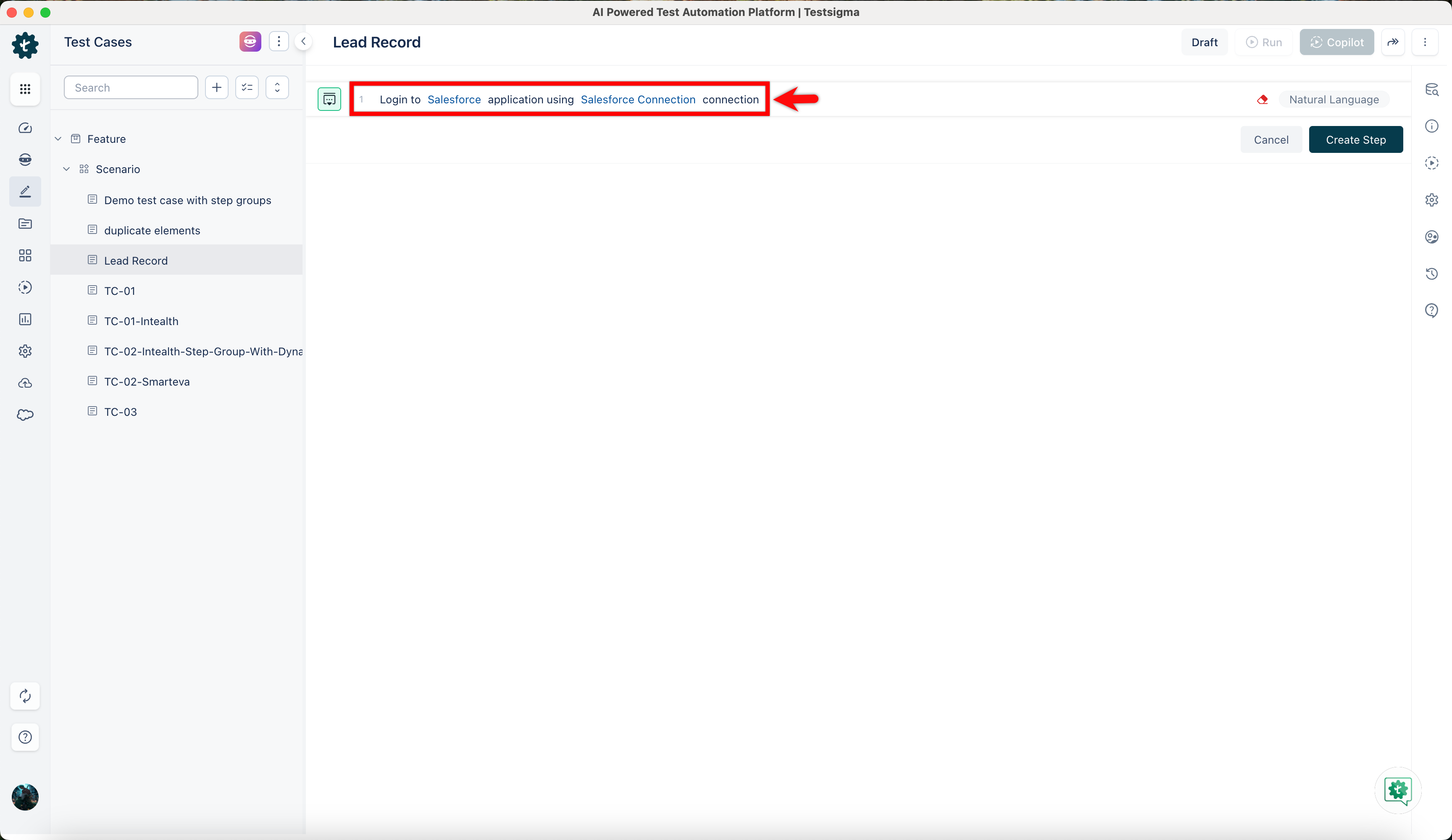Open the robot agent icon in sidebar
Image resolution: width=1452 pixels, height=840 pixels.
25,160
